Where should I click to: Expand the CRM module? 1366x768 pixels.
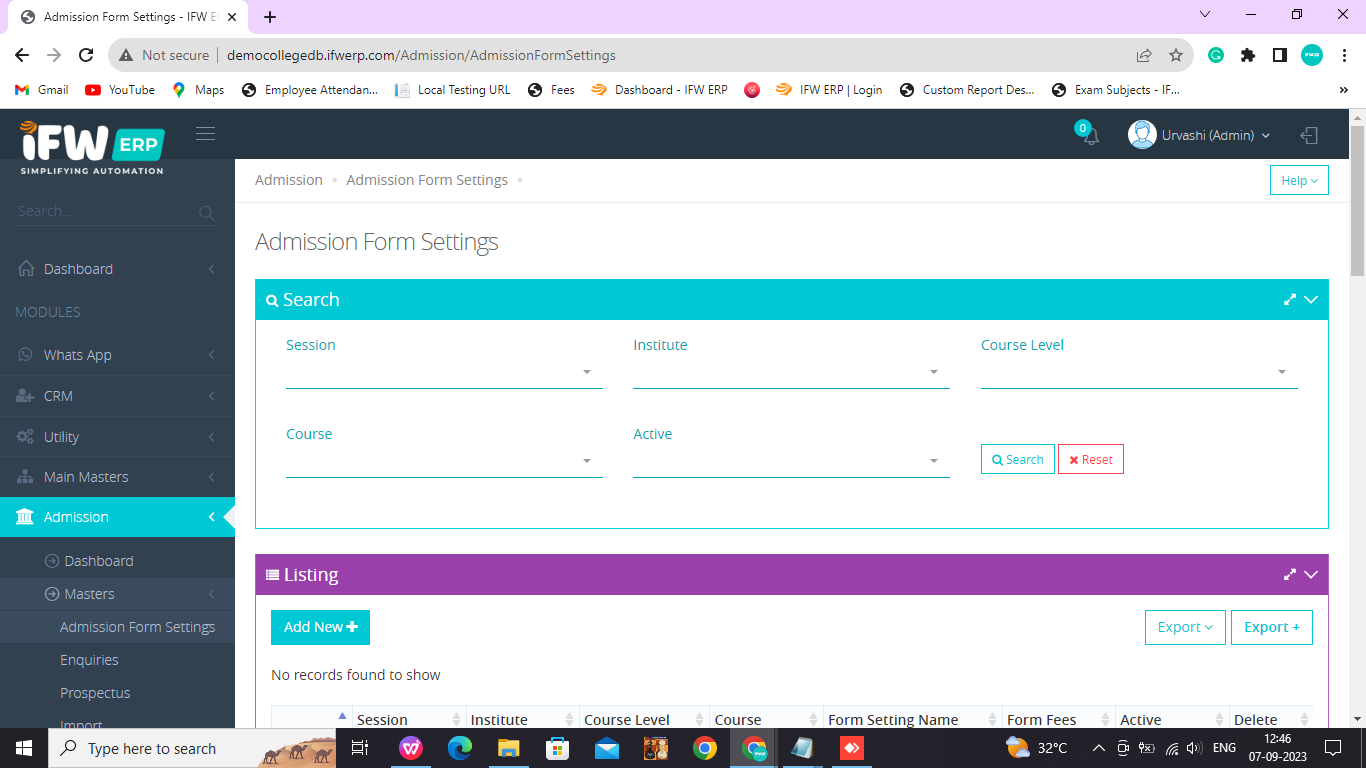[117, 396]
